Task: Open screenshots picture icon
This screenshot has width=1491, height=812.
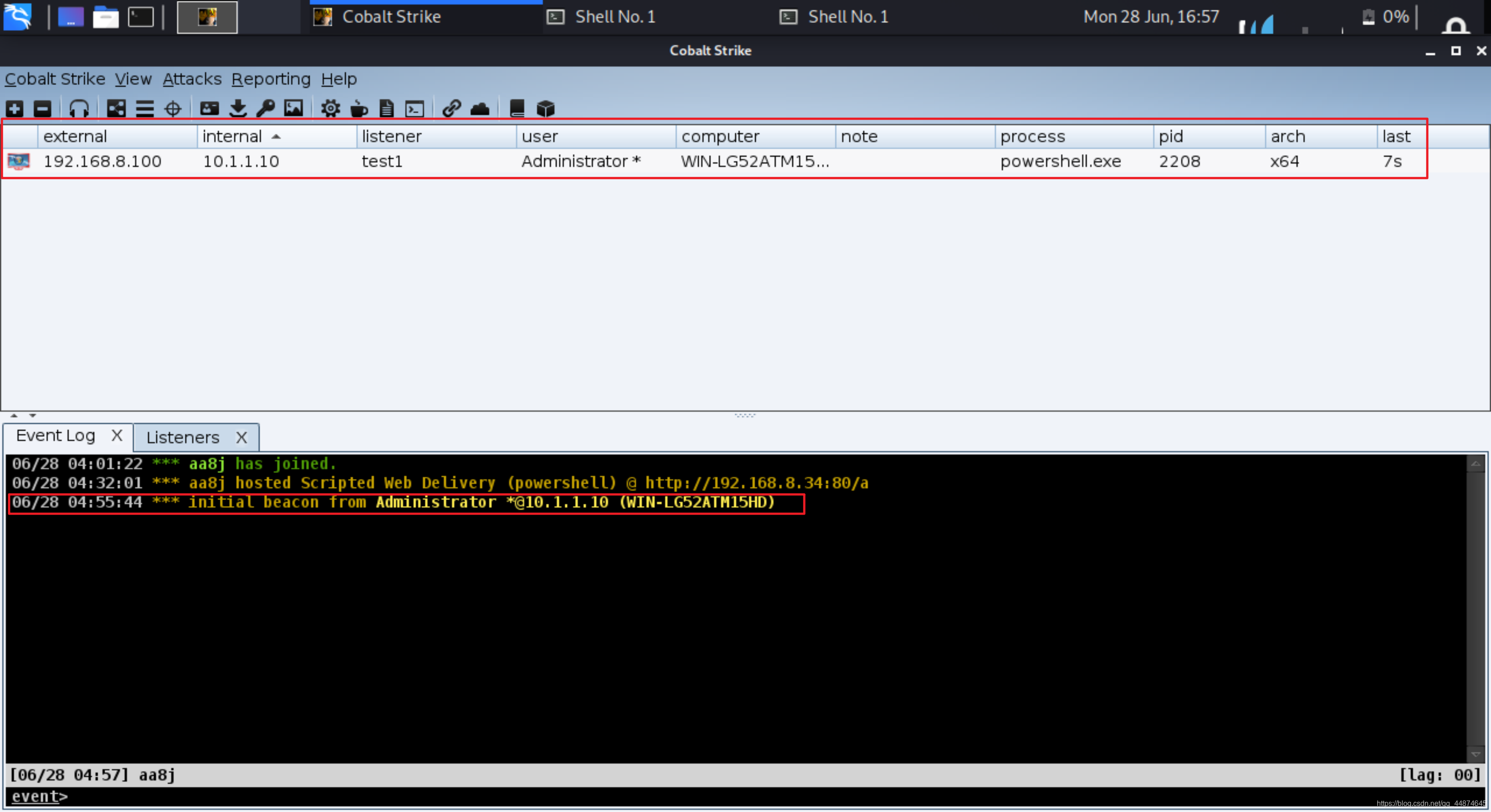Action: tap(294, 108)
